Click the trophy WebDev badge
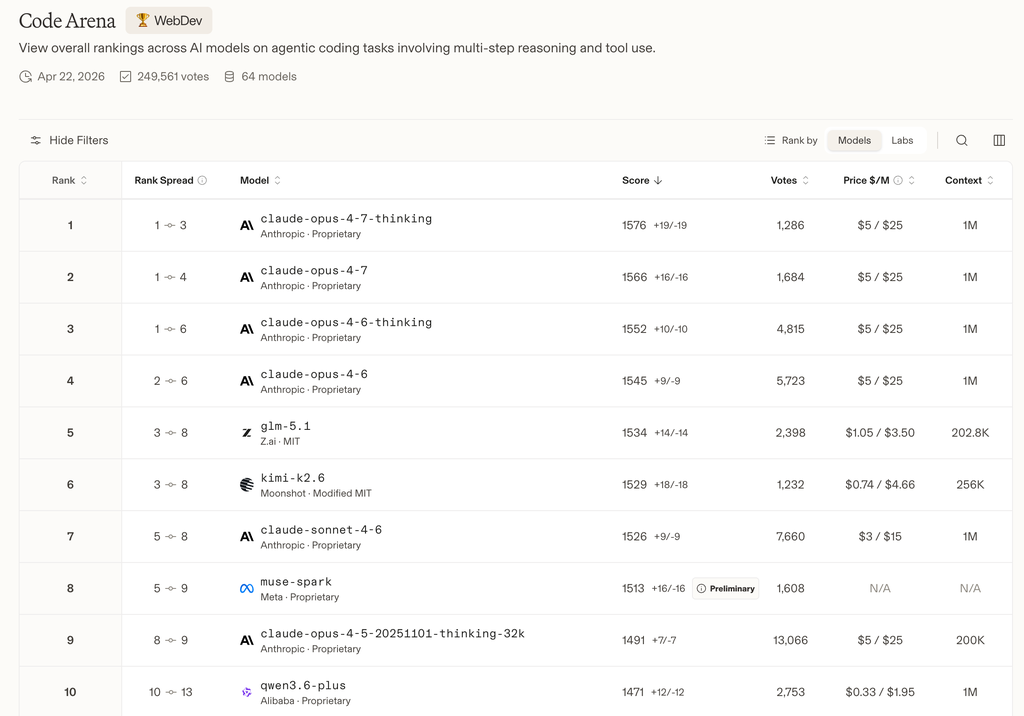This screenshot has height=716, width=1024. click(169, 21)
